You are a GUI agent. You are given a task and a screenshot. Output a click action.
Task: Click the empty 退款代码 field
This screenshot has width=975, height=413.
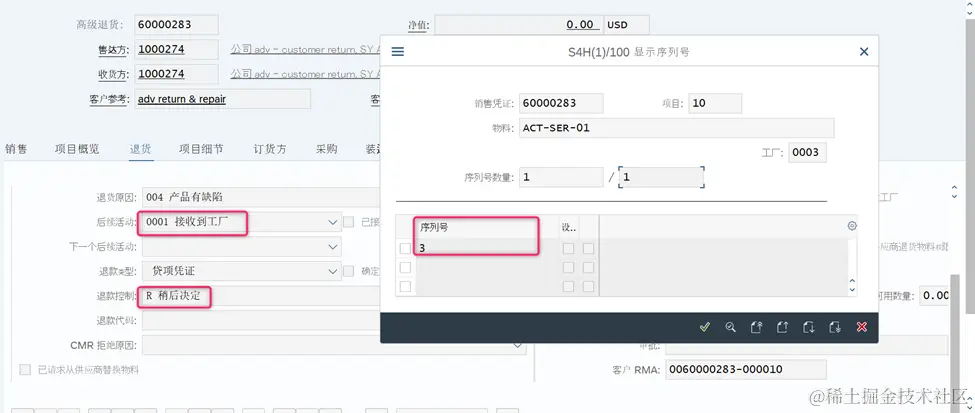[x=261, y=321]
